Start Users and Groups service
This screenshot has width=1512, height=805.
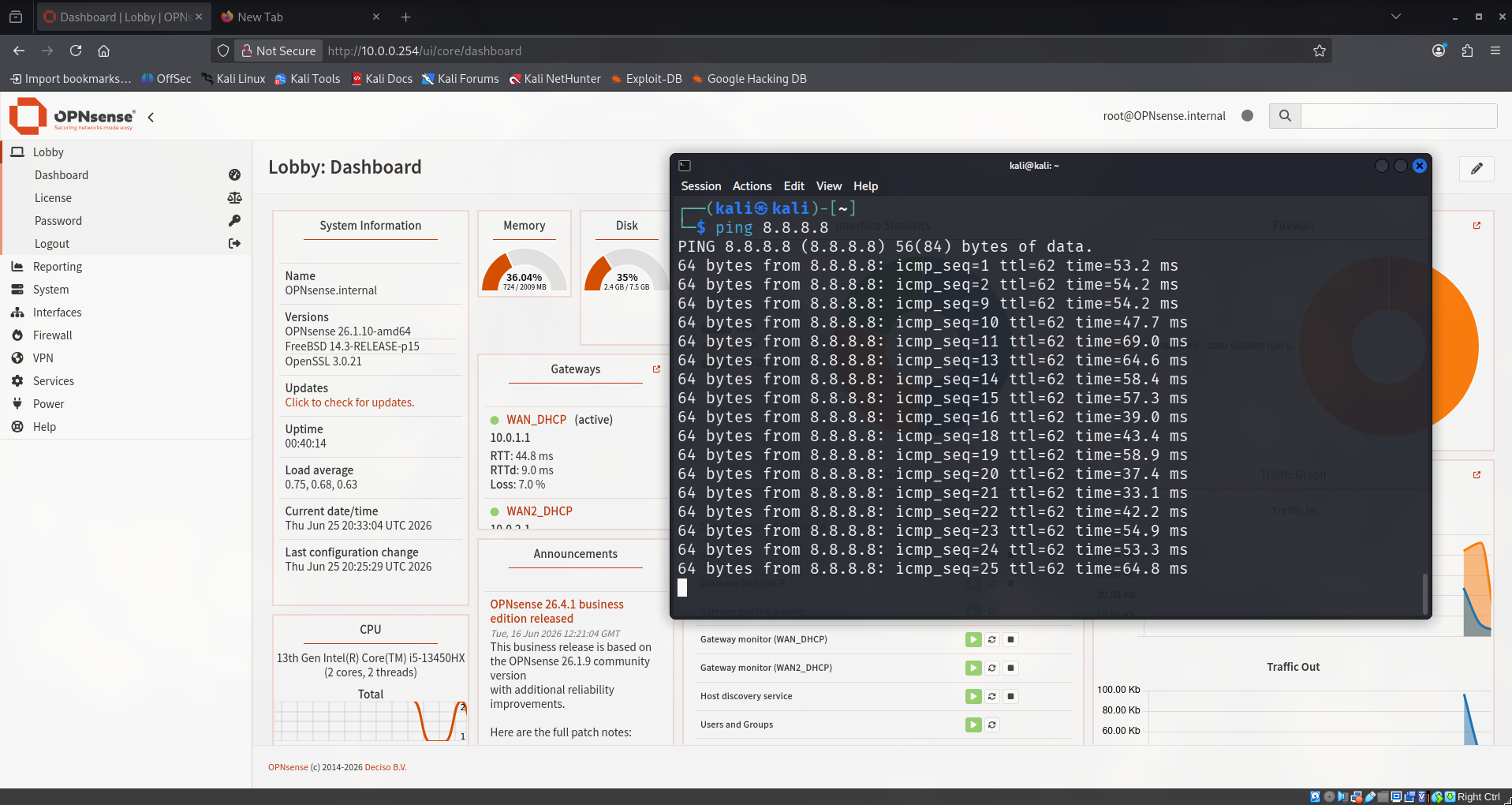pyautogui.click(x=973, y=724)
